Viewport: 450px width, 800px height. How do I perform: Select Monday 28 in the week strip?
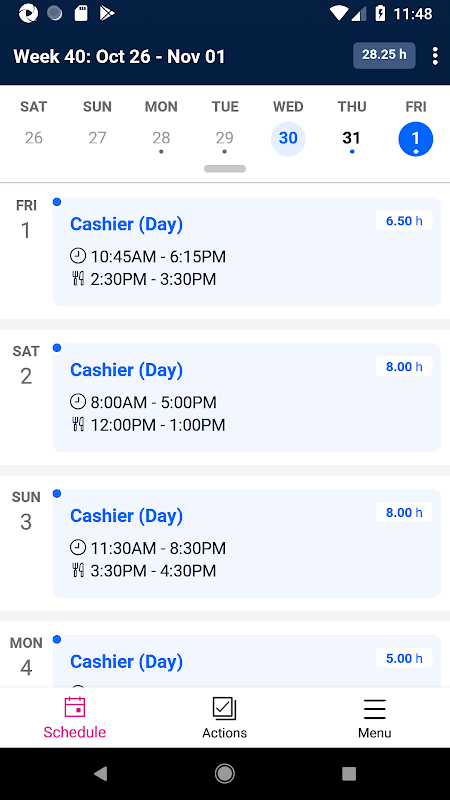click(x=161, y=138)
